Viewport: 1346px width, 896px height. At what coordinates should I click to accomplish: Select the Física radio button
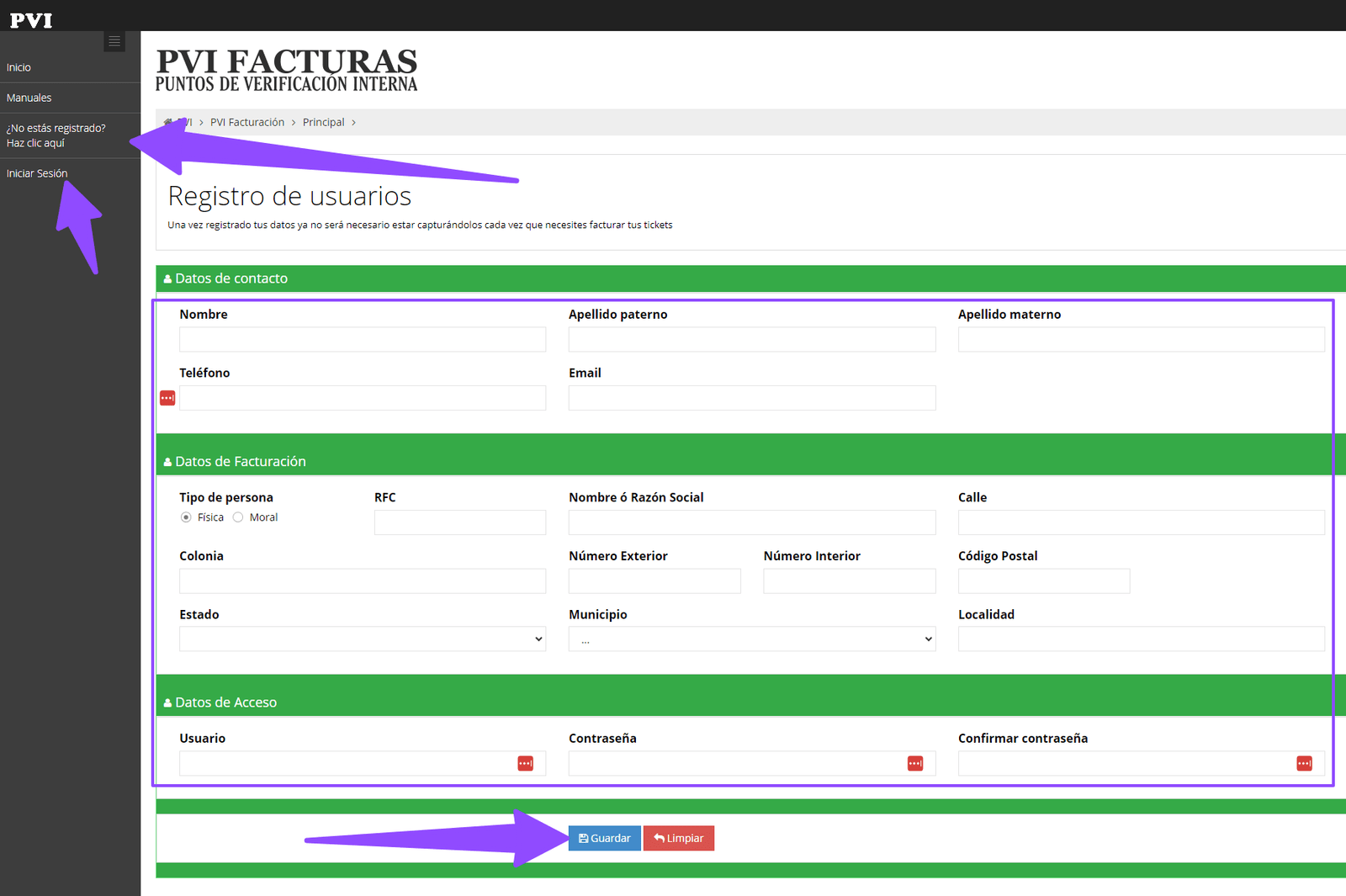[x=186, y=517]
